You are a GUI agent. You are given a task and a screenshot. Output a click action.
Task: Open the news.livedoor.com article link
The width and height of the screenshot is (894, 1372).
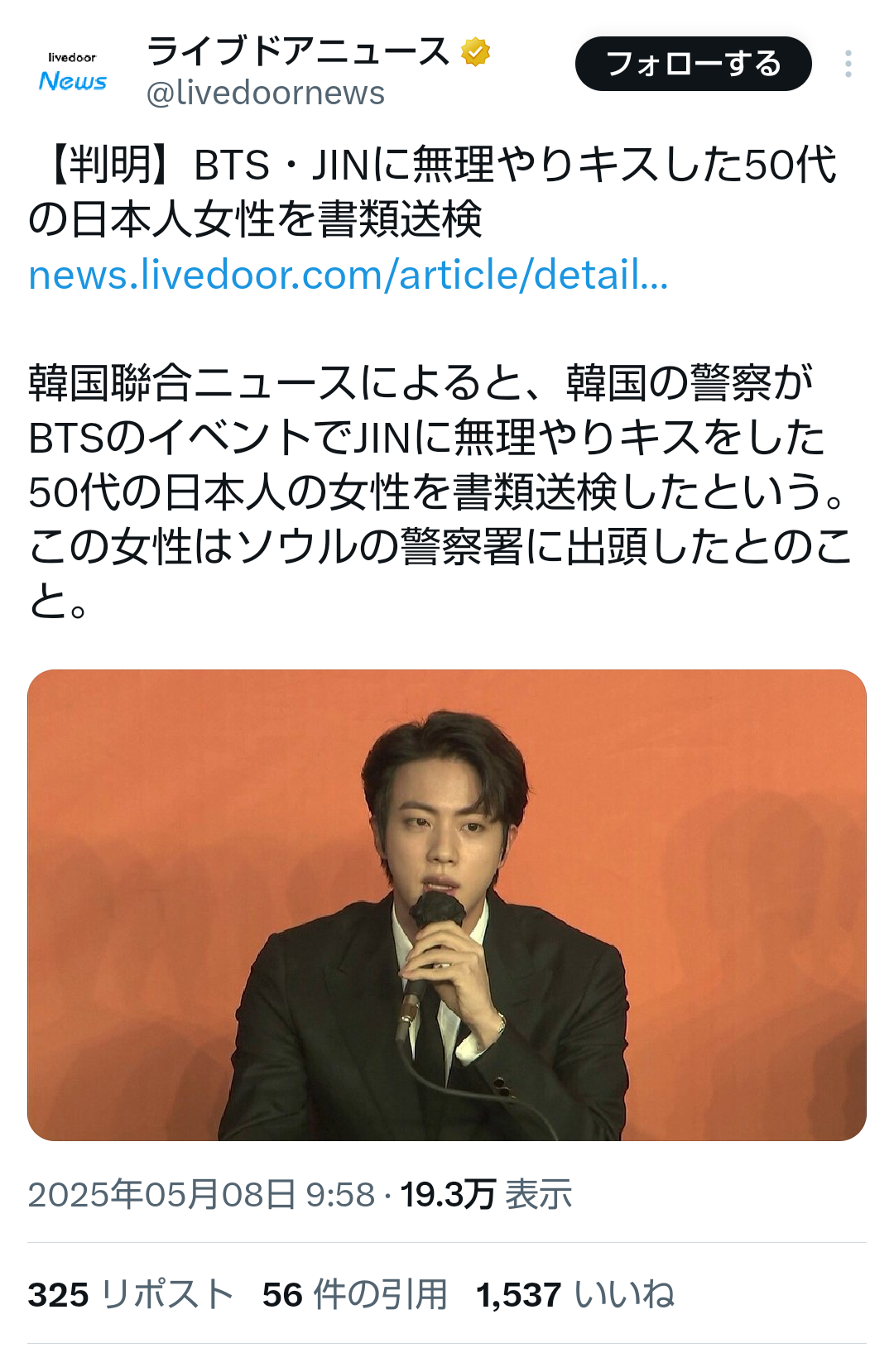pos(348,275)
